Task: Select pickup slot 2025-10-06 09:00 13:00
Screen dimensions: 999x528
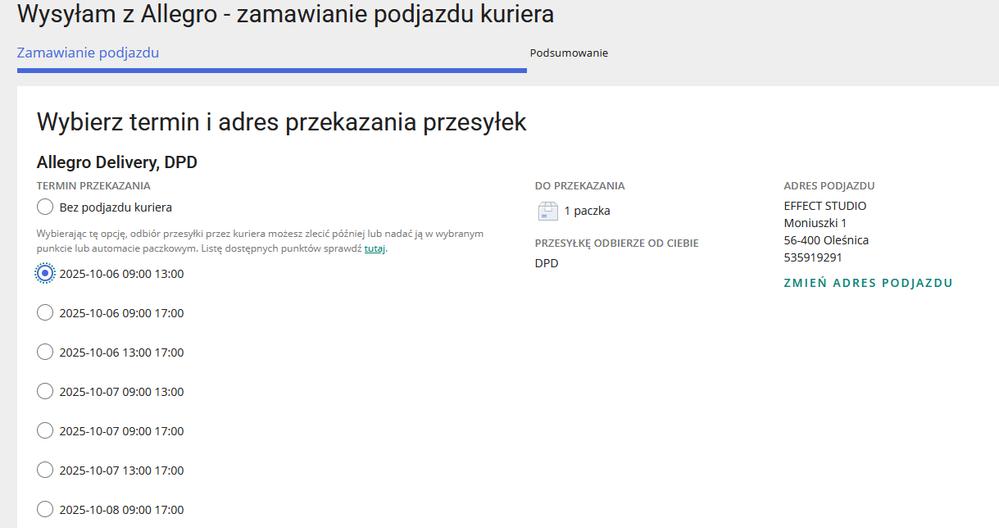Action: click(45, 273)
